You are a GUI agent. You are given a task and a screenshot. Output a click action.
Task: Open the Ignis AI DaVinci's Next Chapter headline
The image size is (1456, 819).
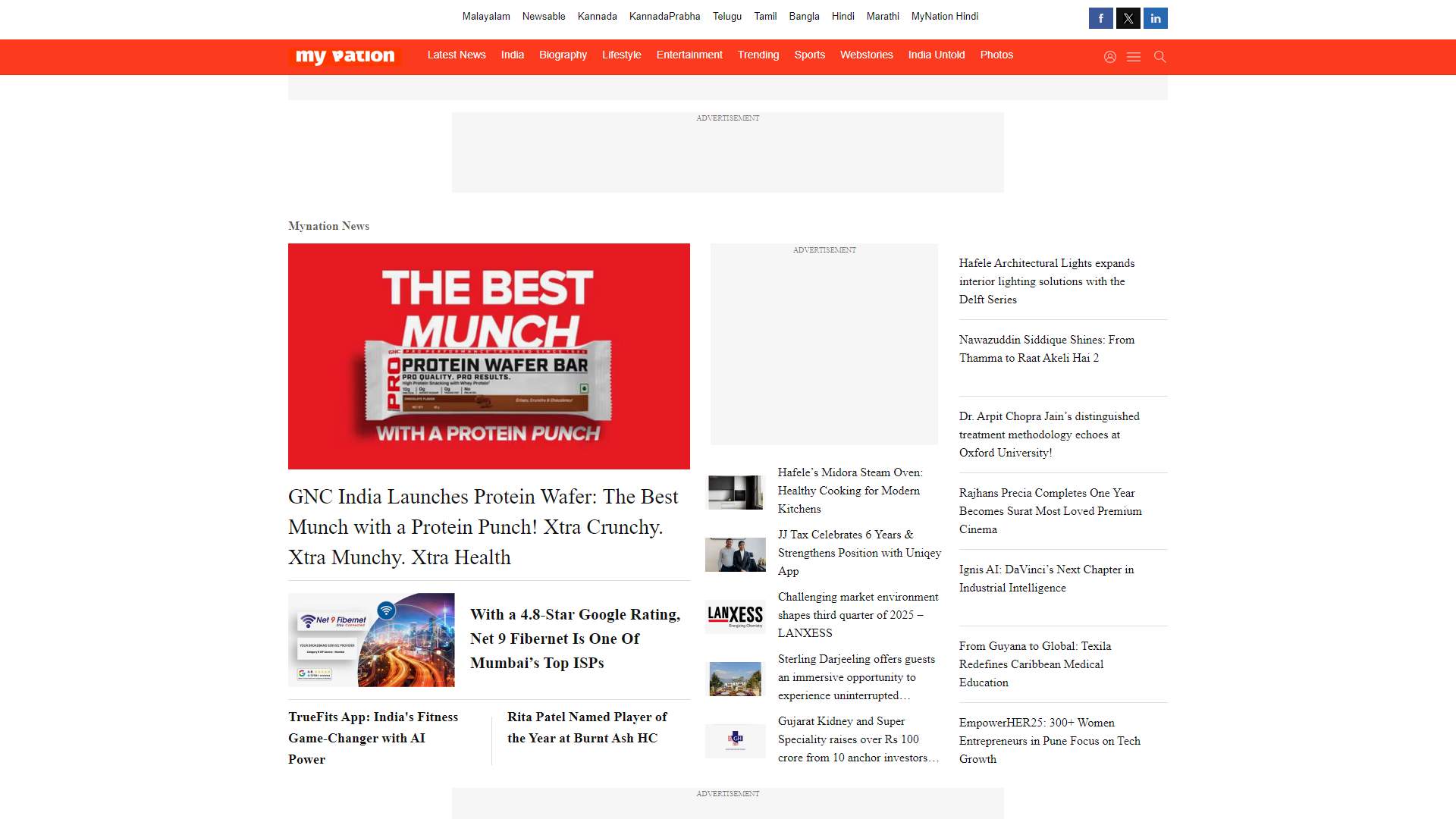tap(1046, 579)
